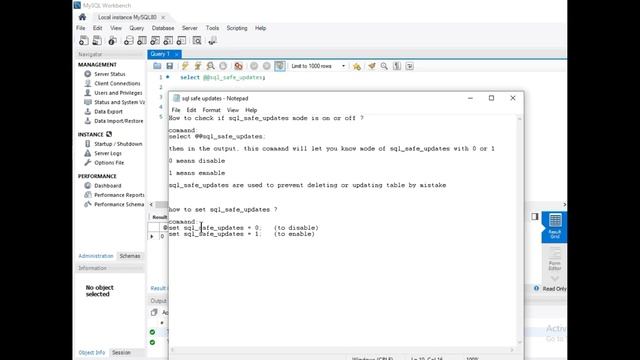Open the Server menu
This screenshot has height=360, width=640.
click(x=190, y=28)
